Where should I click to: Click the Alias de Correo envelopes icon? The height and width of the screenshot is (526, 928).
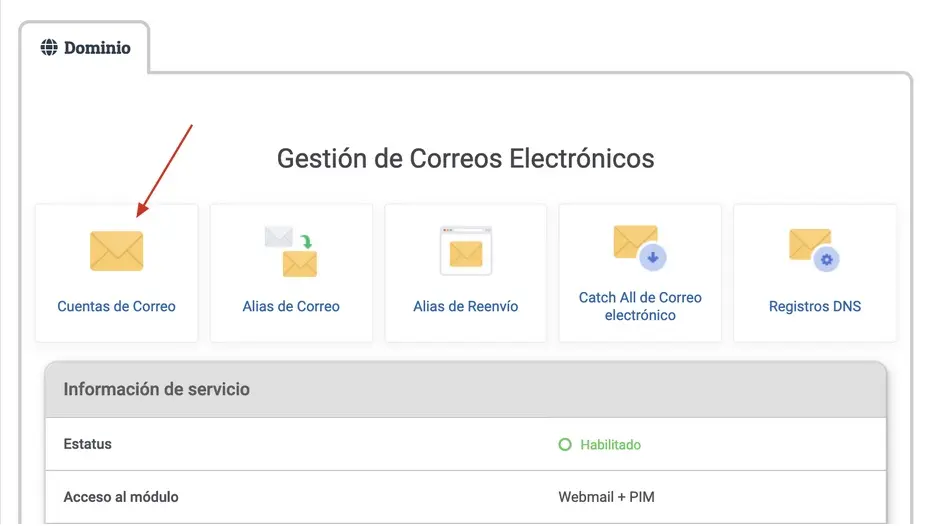291,251
